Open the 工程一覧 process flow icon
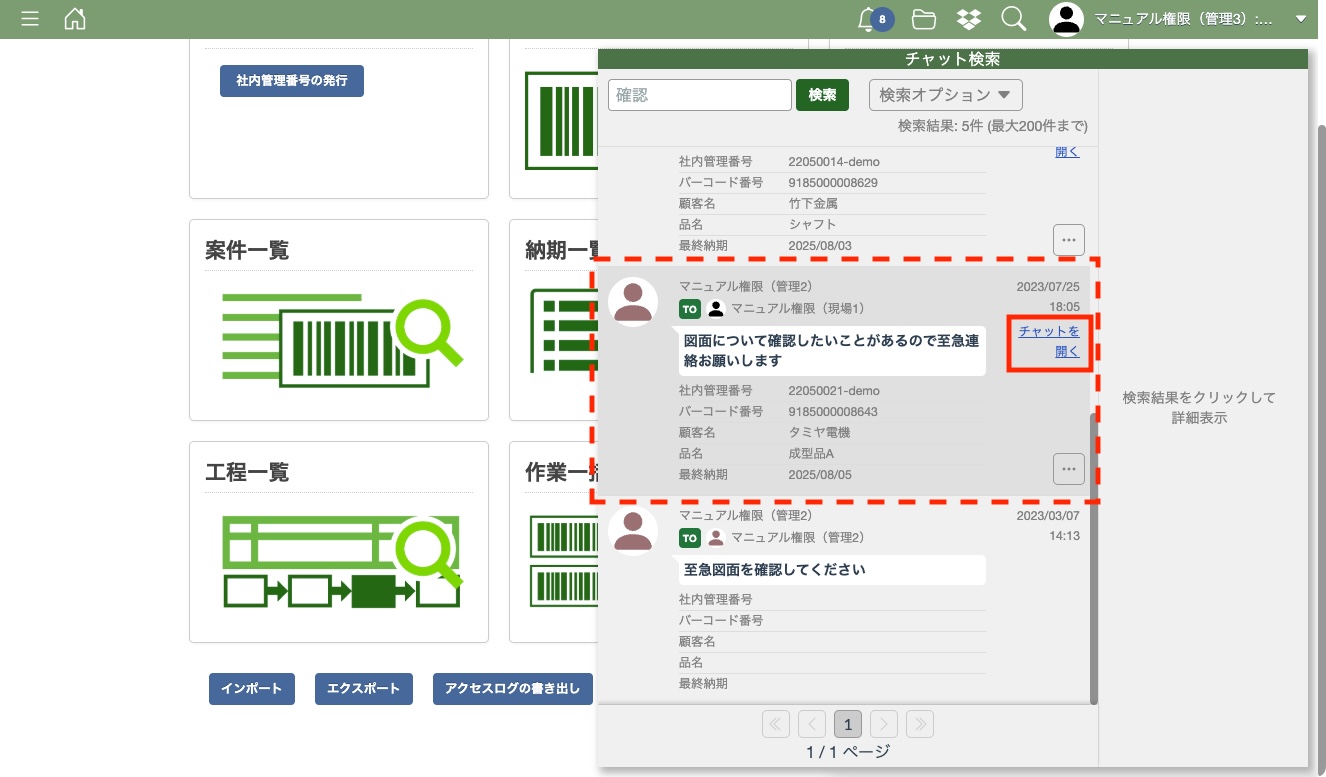 tap(341, 561)
